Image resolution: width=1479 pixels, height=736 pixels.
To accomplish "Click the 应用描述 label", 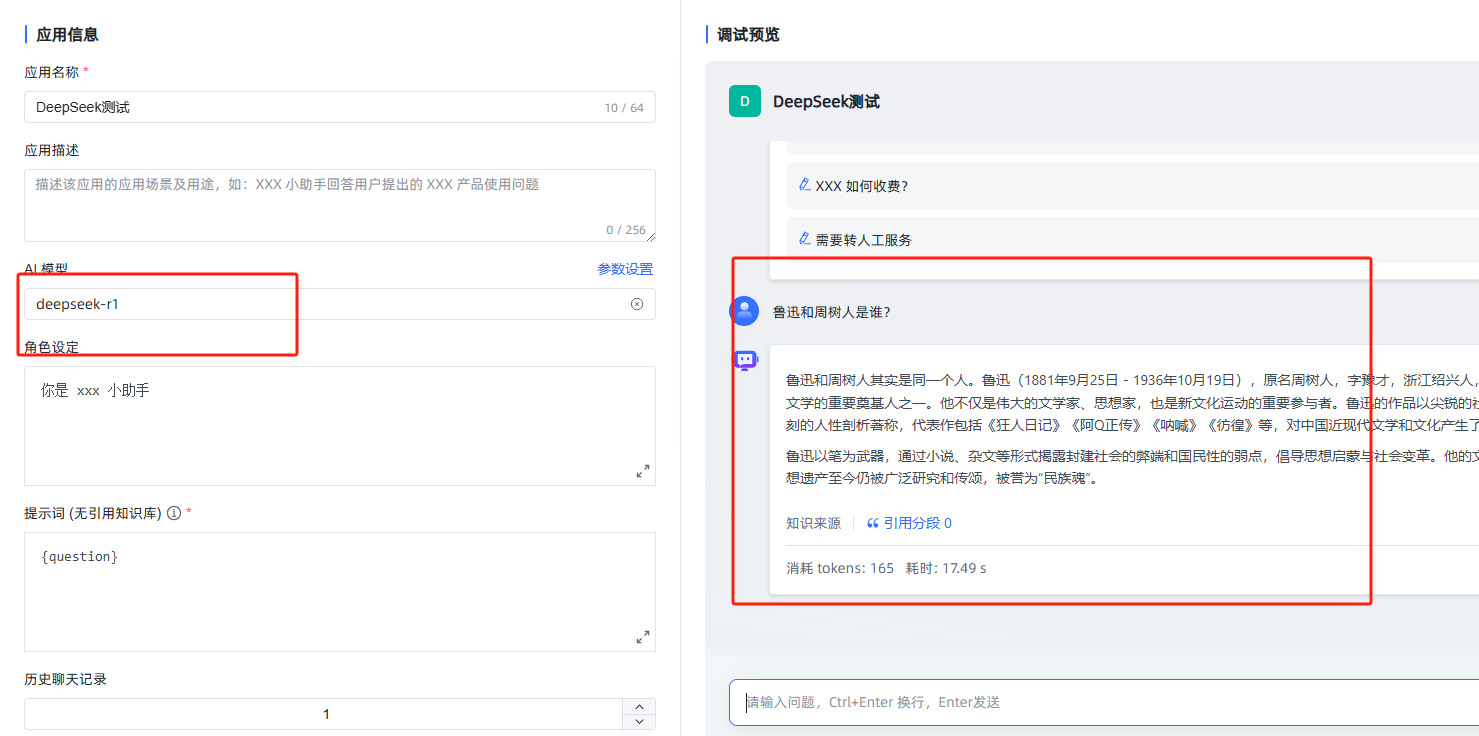I will (51, 150).
